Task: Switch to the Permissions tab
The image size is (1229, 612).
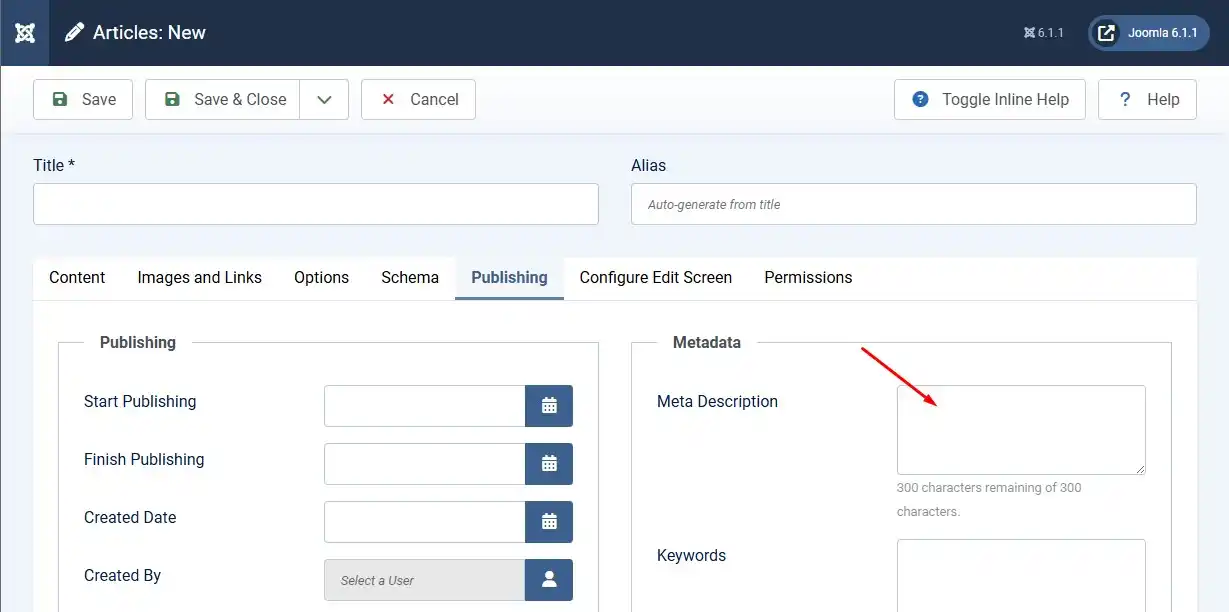Action: [x=808, y=278]
